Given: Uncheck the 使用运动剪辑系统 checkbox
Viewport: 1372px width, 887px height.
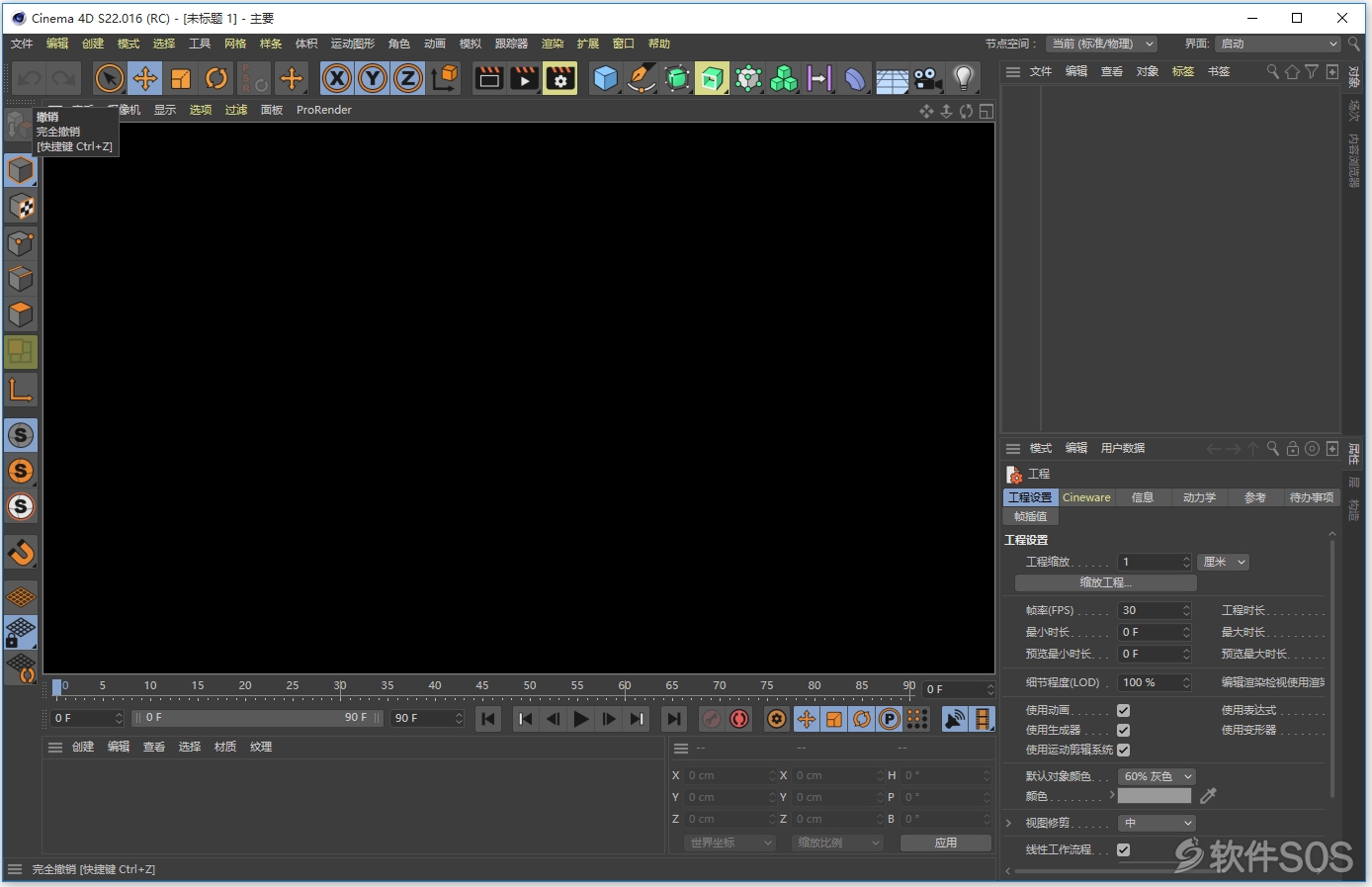Looking at the screenshot, I should click(1123, 750).
